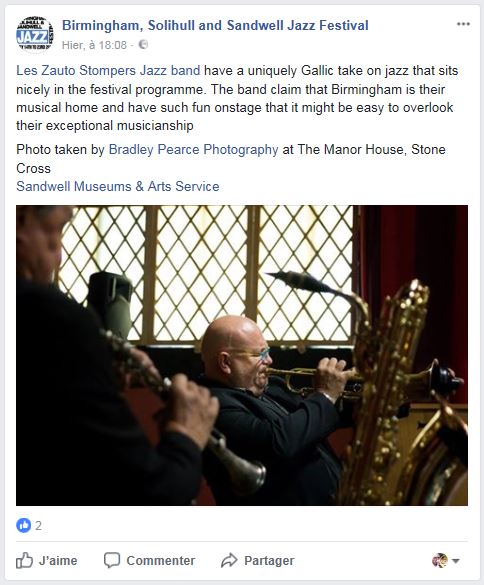Click the Partager share arrow icon
This screenshot has width=484, height=585.
point(229,560)
